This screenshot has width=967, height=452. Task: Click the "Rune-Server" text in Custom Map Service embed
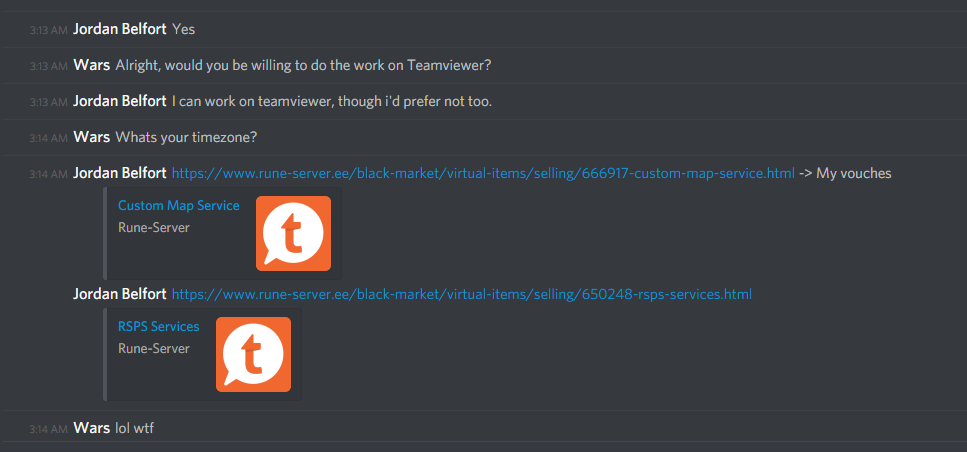154,228
